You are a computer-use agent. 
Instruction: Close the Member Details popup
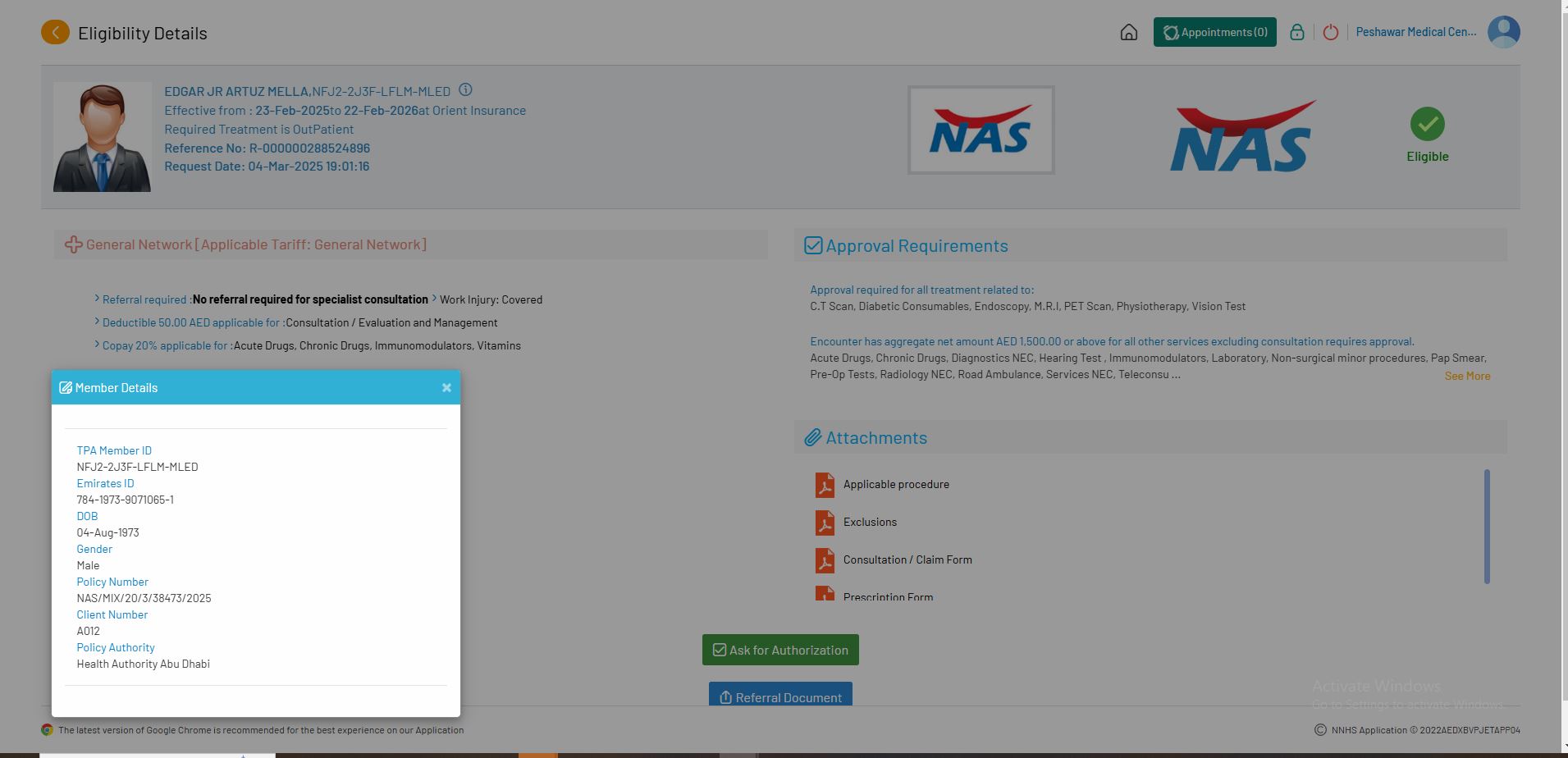pyautogui.click(x=446, y=387)
